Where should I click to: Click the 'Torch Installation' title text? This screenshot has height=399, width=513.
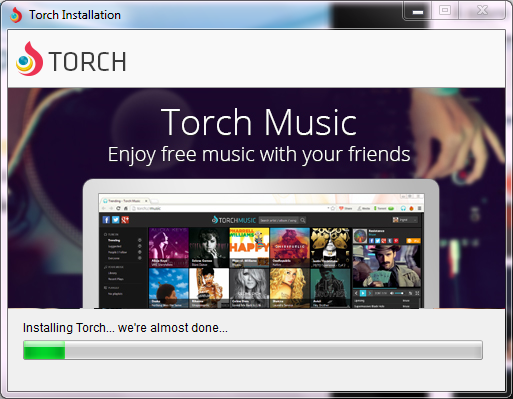[x=75, y=15]
